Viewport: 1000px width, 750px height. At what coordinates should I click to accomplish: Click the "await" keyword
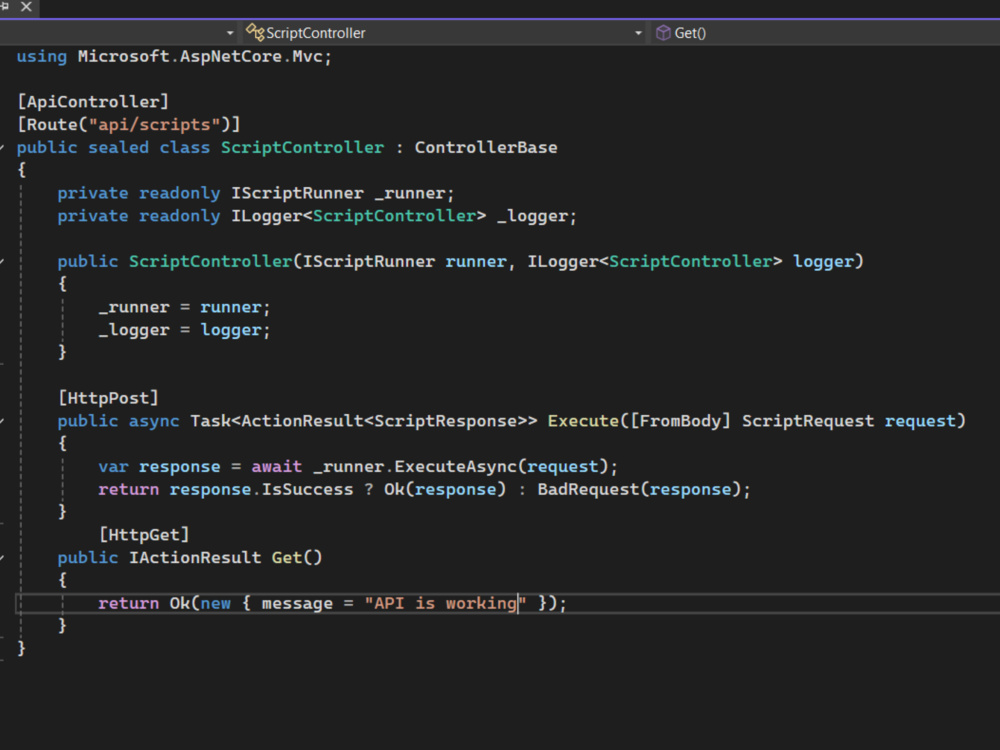(x=276, y=467)
